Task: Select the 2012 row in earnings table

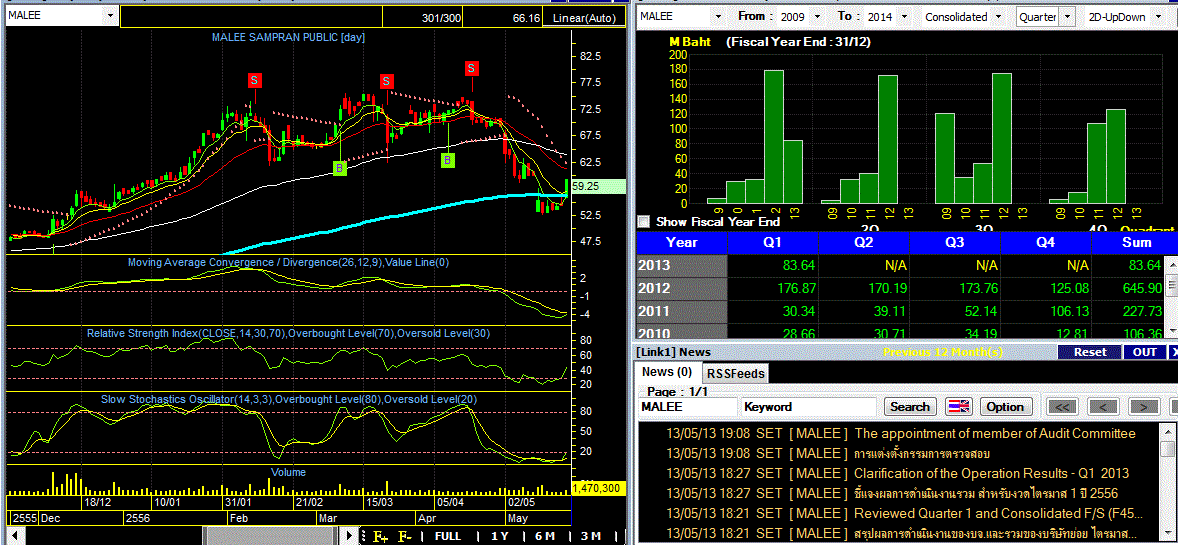Action: tap(899, 289)
